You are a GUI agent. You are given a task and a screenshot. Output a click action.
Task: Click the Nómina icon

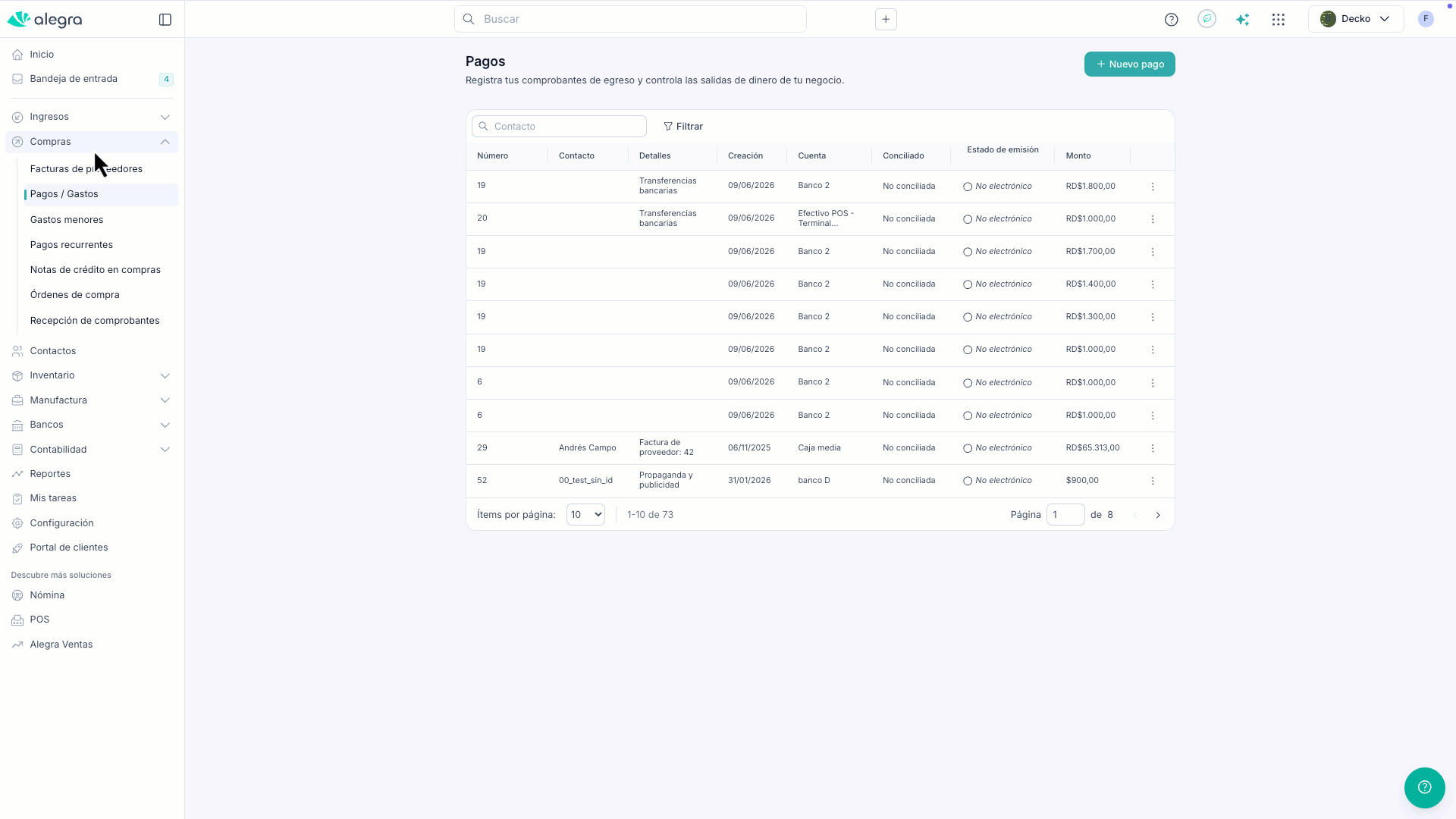(x=17, y=595)
